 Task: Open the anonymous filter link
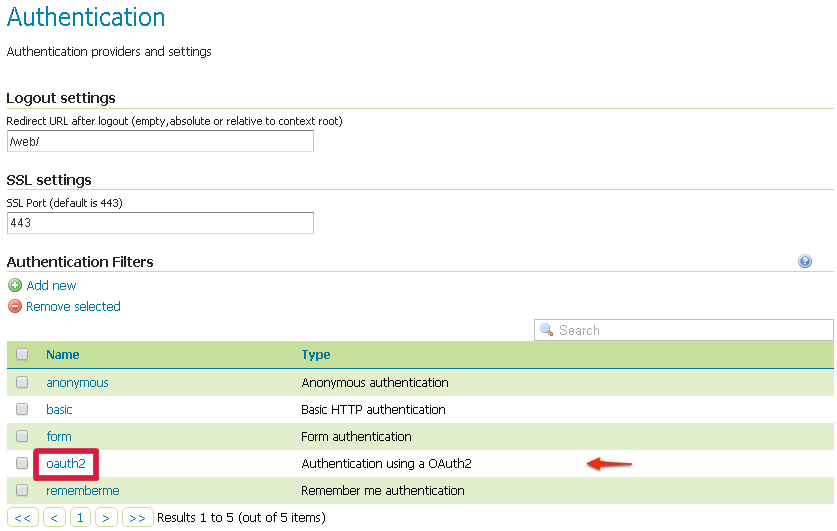pos(77,382)
